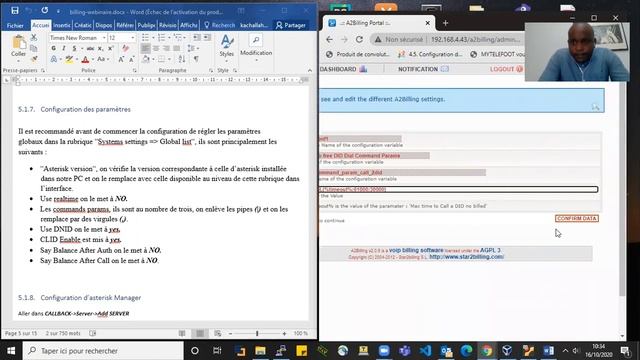Apply yellow text highlight color
The height and width of the screenshot is (360, 640).
pos(69,59)
